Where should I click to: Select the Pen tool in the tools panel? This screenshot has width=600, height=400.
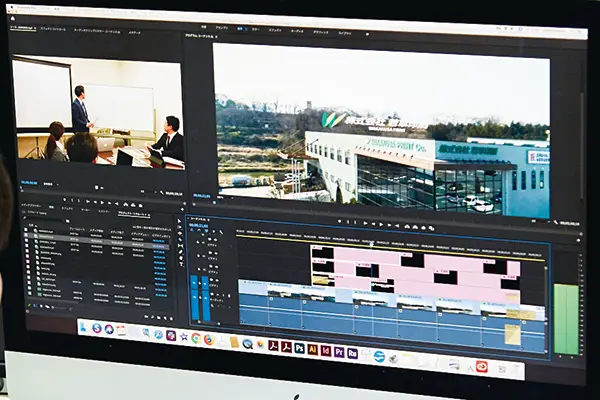click(x=181, y=252)
